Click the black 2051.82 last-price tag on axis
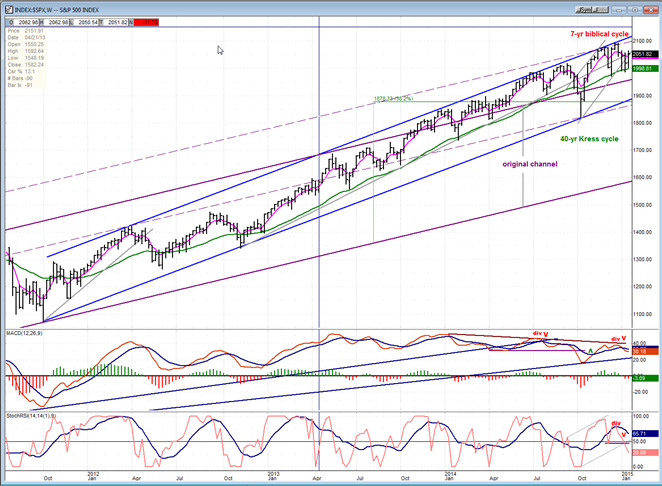 [645, 54]
